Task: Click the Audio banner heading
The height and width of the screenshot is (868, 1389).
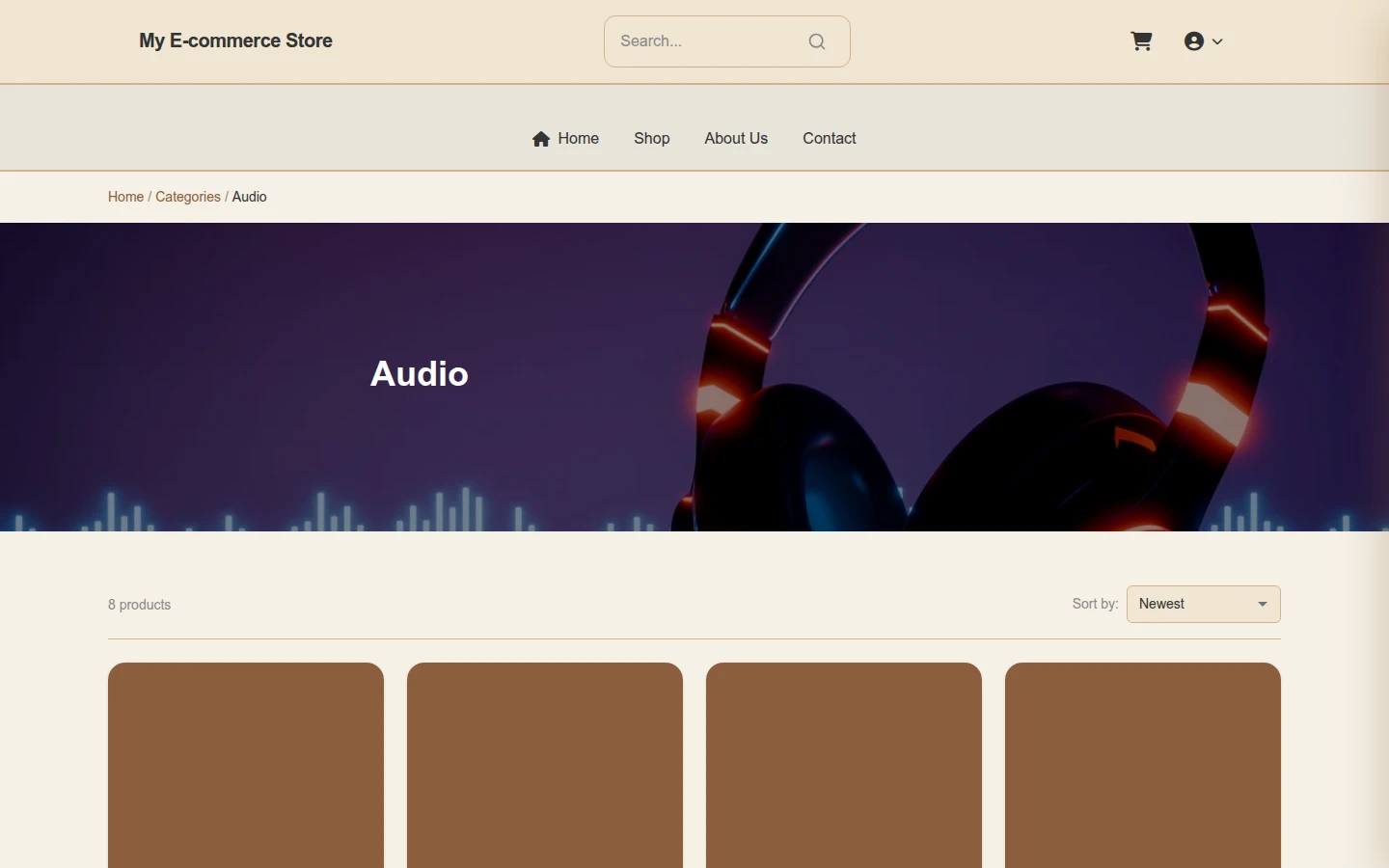Action: pos(420,373)
